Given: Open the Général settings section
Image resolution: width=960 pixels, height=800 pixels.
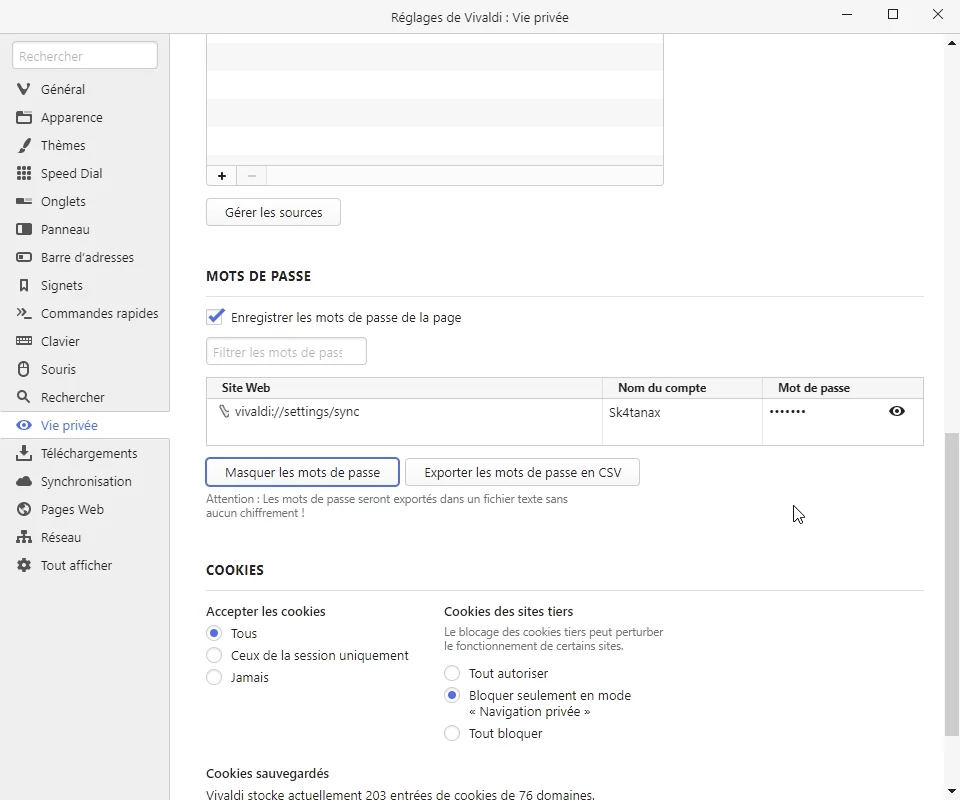Looking at the screenshot, I should 84,89.
